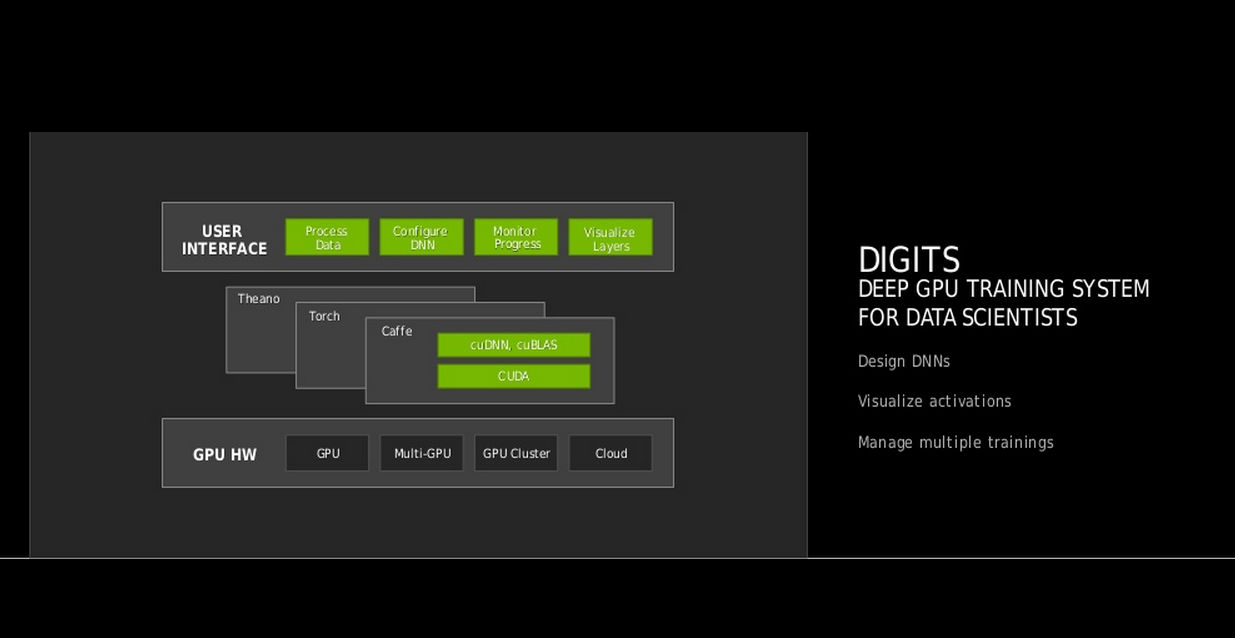Select the green Visualize Layers box

click(x=610, y=237)
